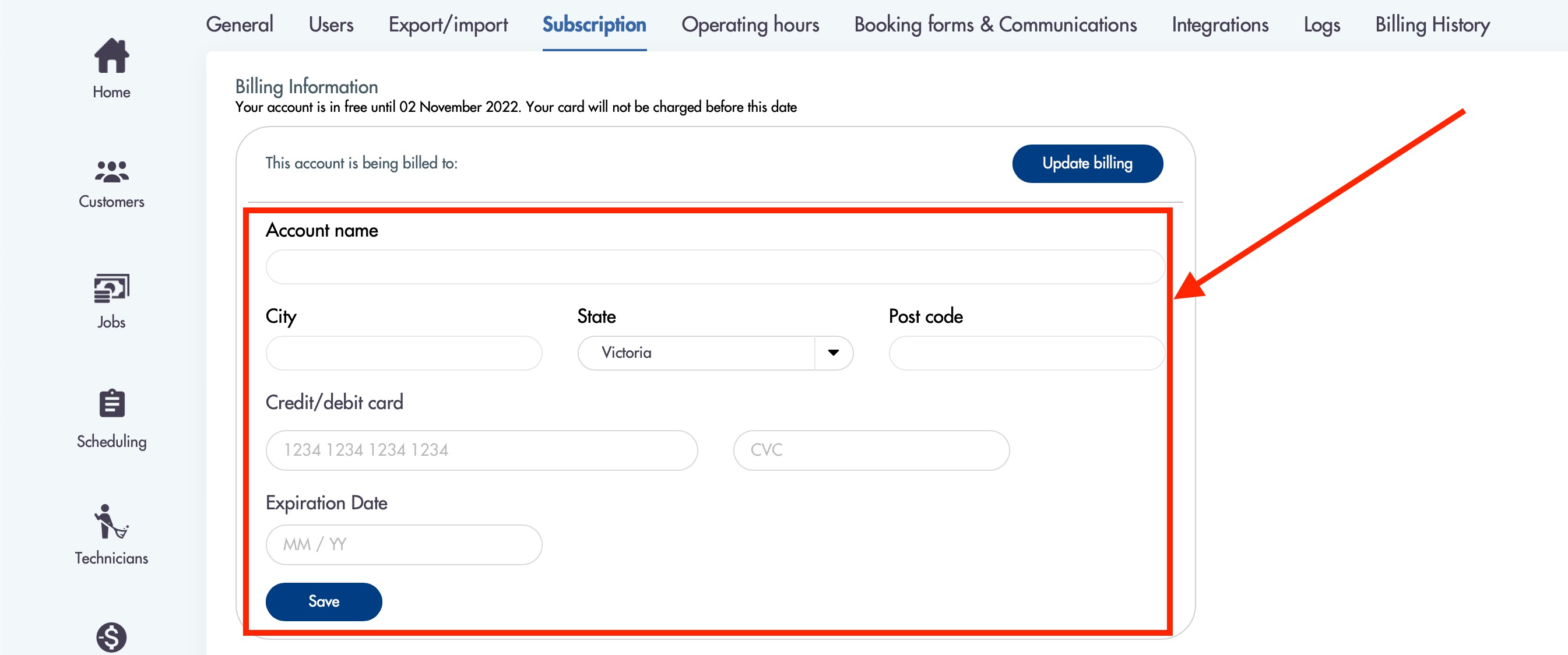Expand the State dropdown arrow
The width and height of the screenshot is (1568, 655).
[x=834, y=353]
